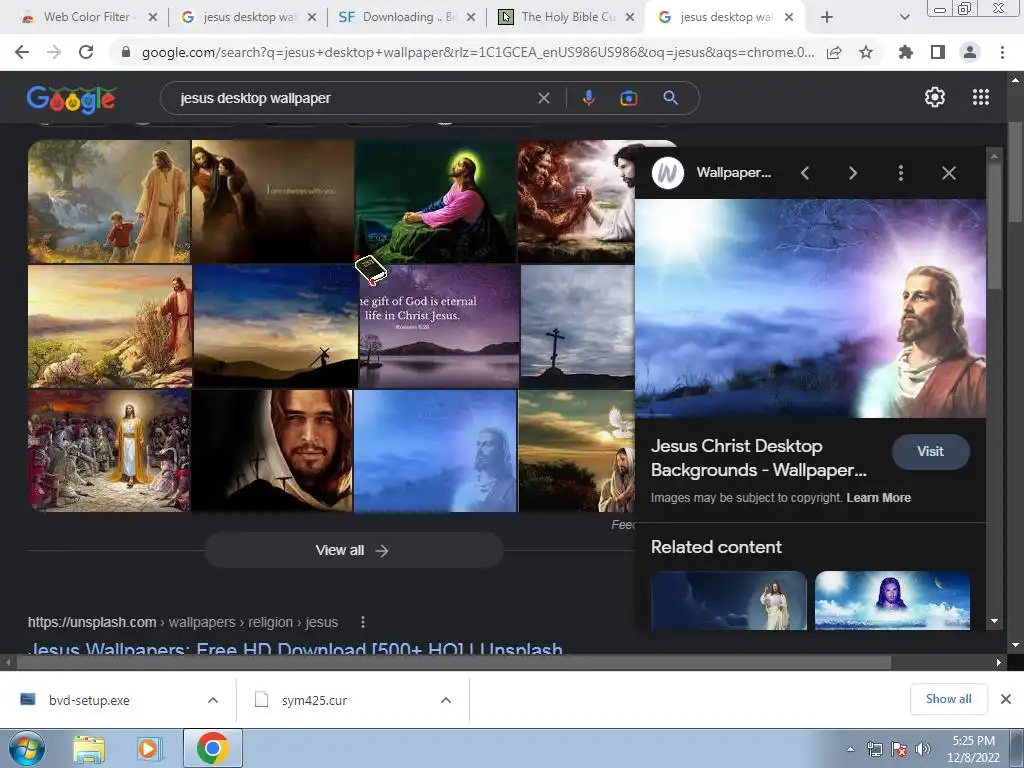1024x768 pixels.
Task: Open Windows Explorer from taskbar
Action: click(x=89, y=748)
